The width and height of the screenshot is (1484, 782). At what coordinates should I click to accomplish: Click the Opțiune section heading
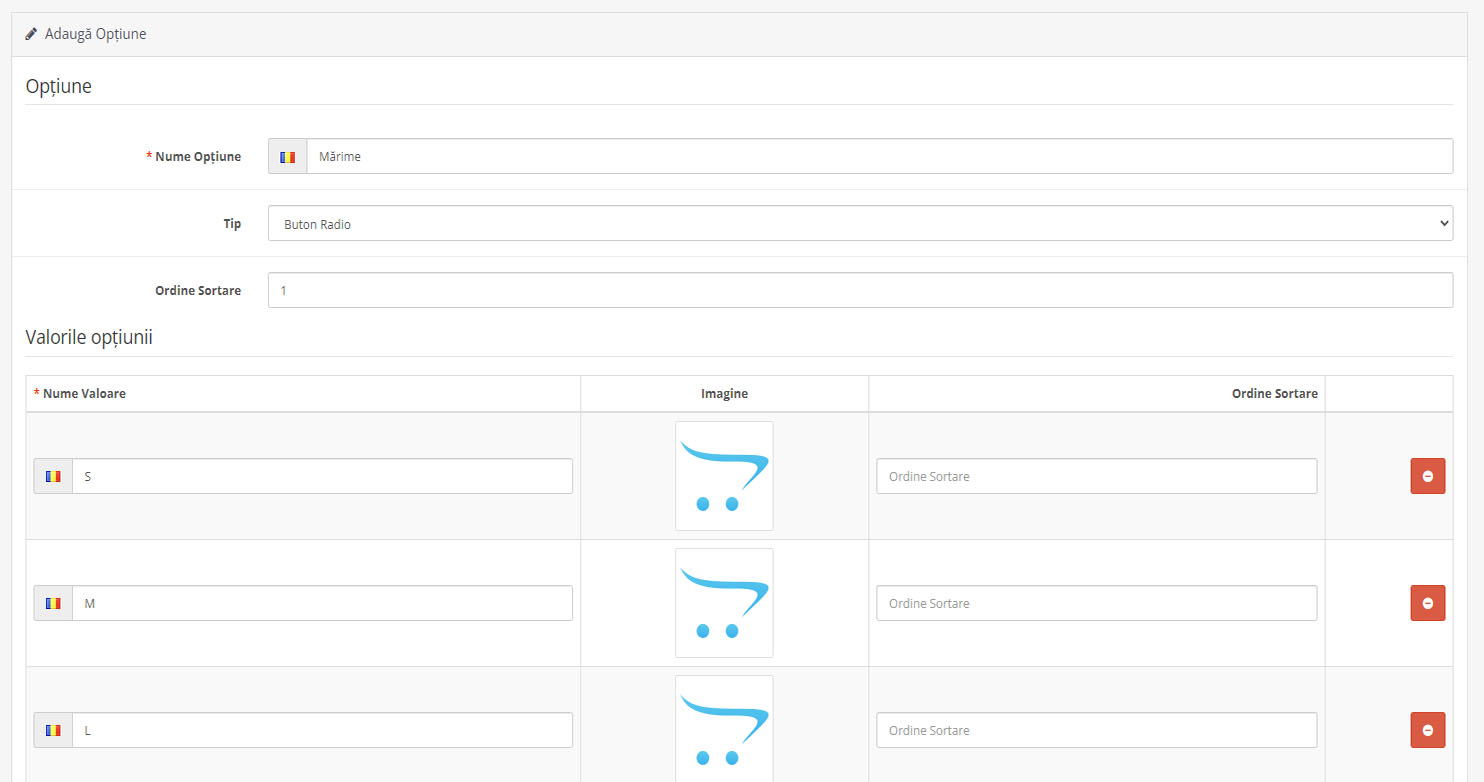coord(58,86)
